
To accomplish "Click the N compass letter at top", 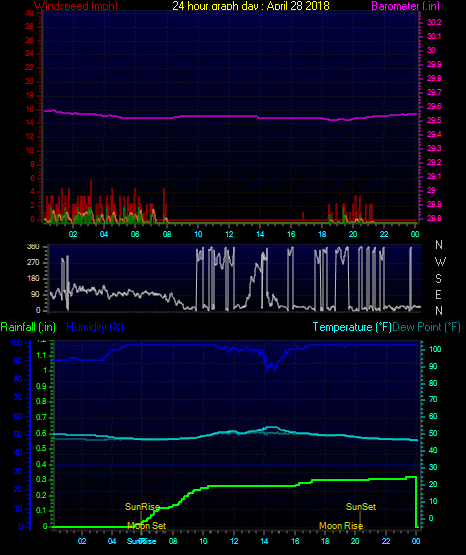I will 439,245.
